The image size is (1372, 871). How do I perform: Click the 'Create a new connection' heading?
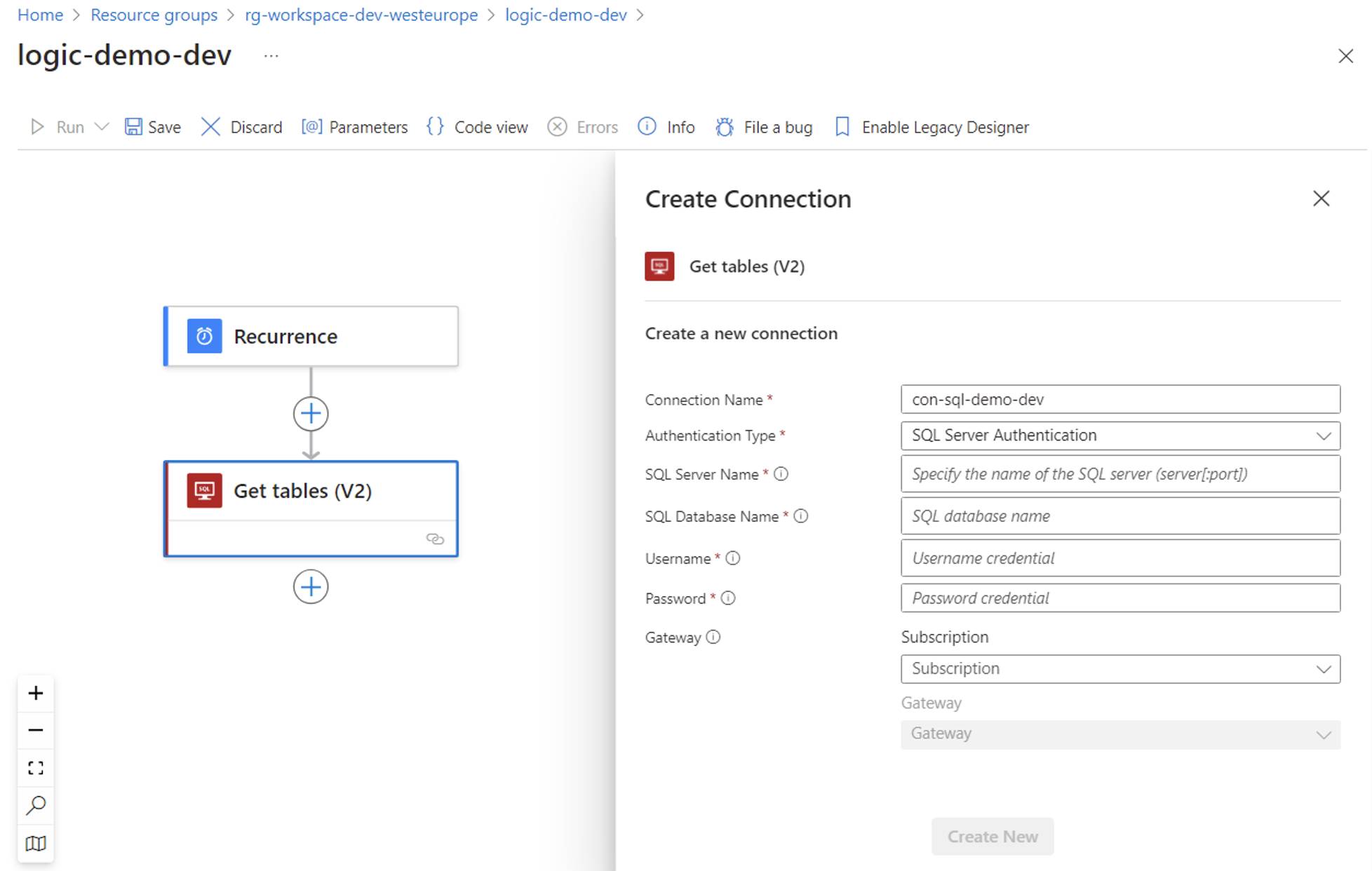click(741, 333)
